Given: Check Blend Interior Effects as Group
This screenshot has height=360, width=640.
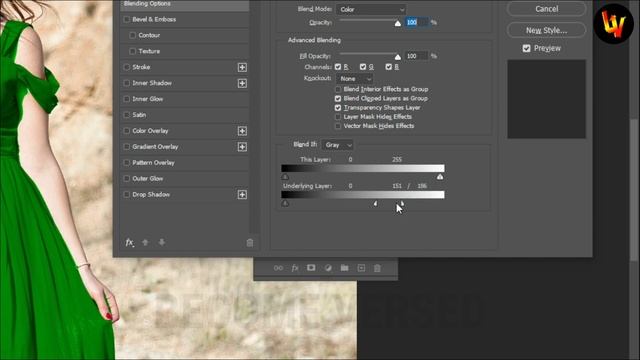Looking at the screenshot, I should (338, 89).
